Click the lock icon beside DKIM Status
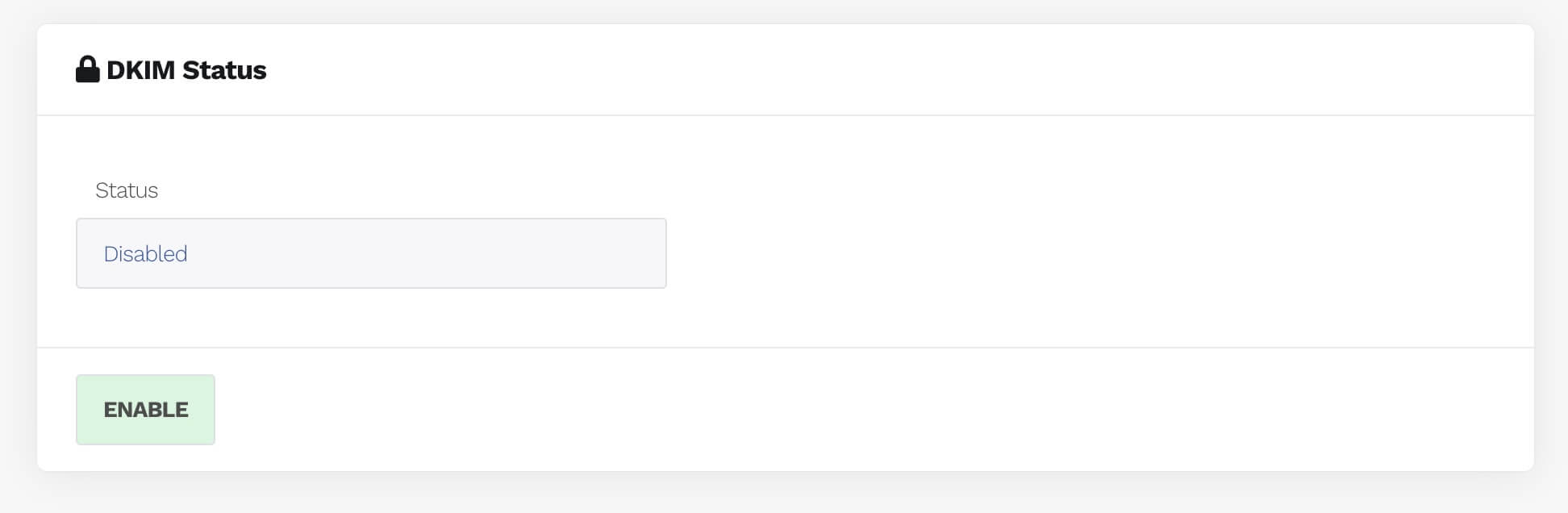The width and height of the screenshot is (1568, 513). coord(87,70)
